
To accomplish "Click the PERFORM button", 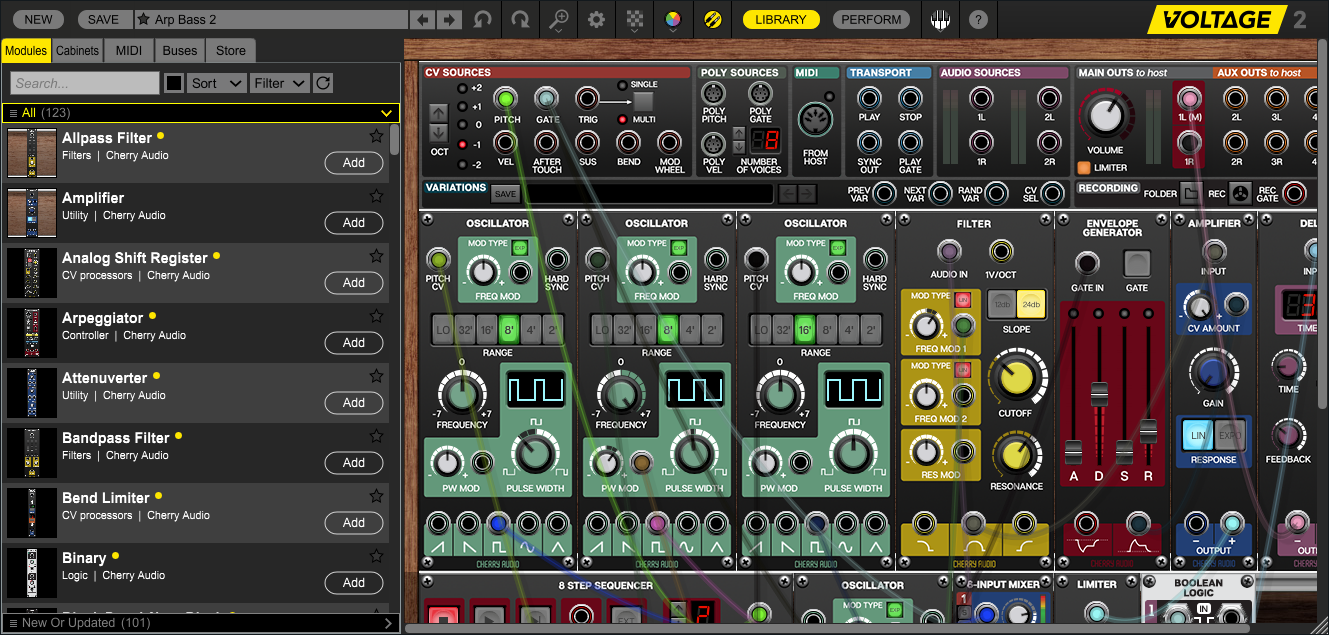I will pos(870,19).
